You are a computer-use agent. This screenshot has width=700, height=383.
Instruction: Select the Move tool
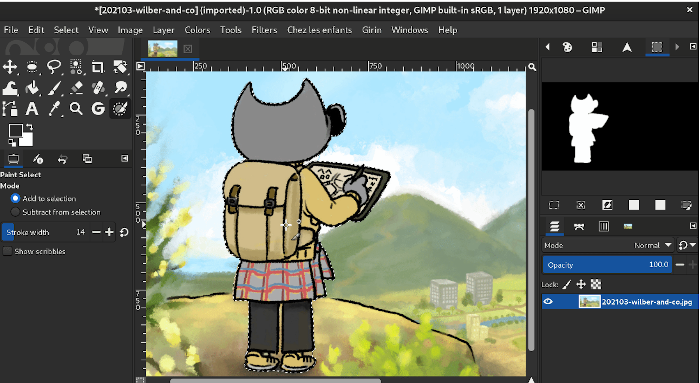[x=10, y=67]
